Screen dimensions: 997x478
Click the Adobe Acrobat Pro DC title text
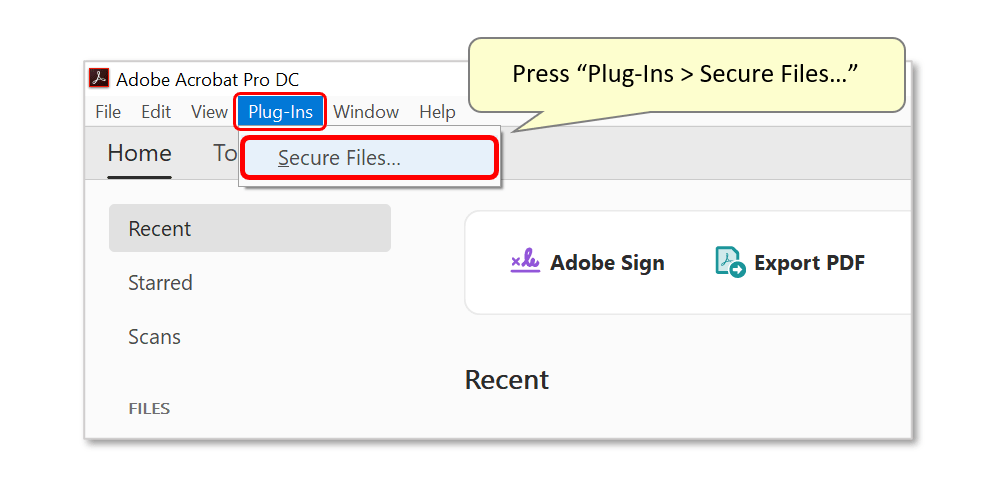coord(207,79)
